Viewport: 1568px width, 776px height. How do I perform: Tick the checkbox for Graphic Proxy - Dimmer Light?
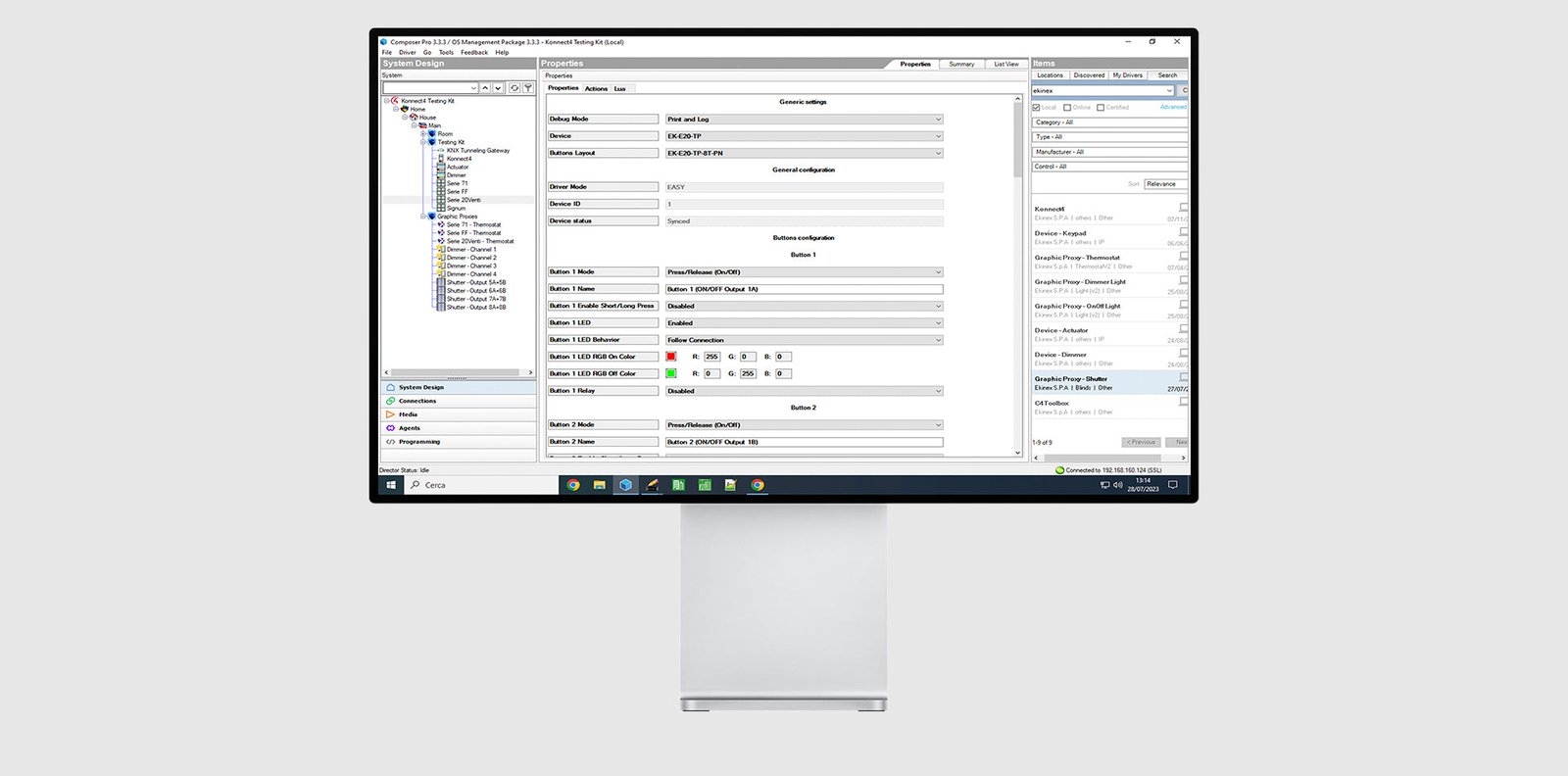1184,280
